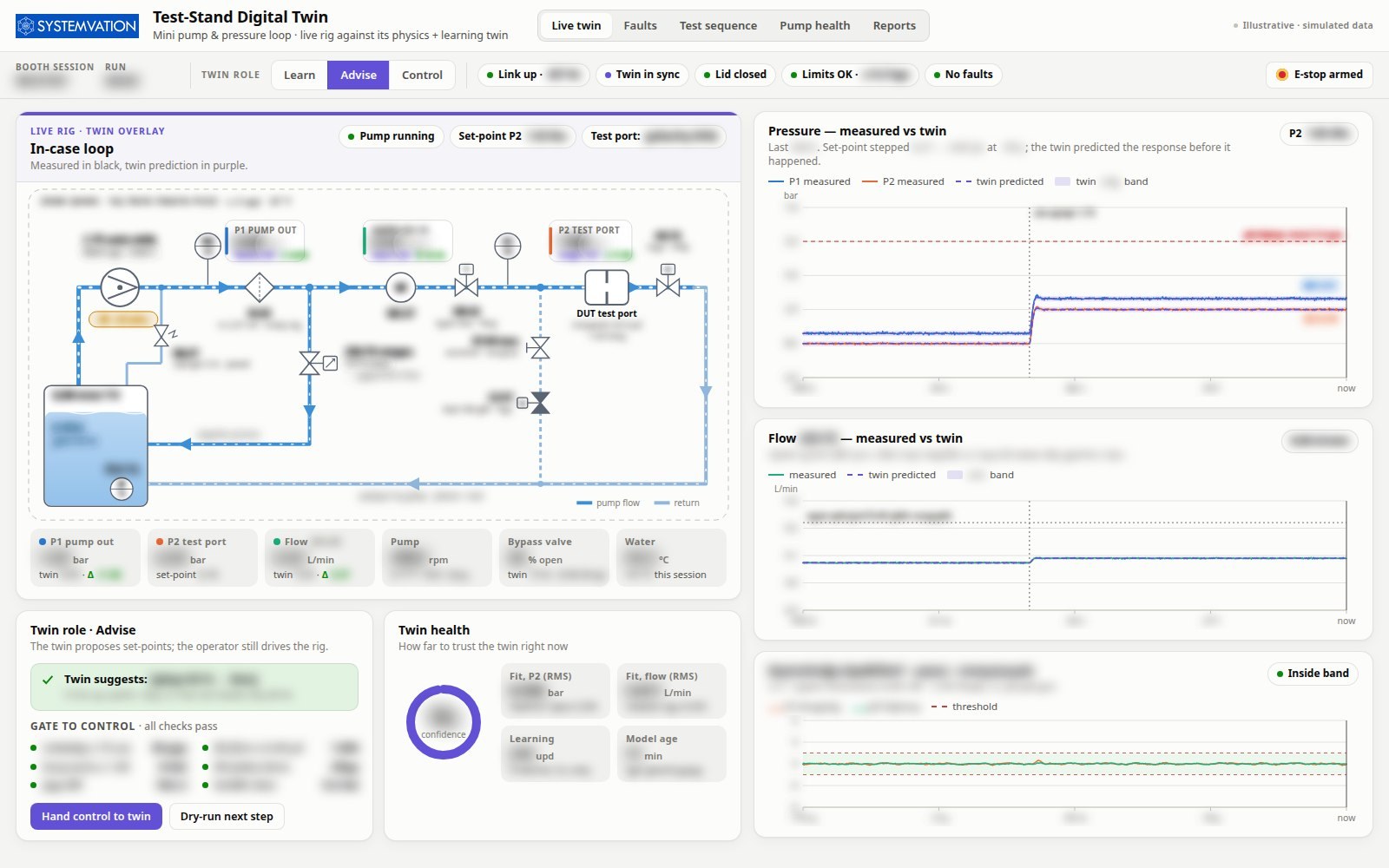Viewport: 1389px width, 868px height.
Task: Toggle twin predicted series in Flow chart legend
Action: pos(892,475)
